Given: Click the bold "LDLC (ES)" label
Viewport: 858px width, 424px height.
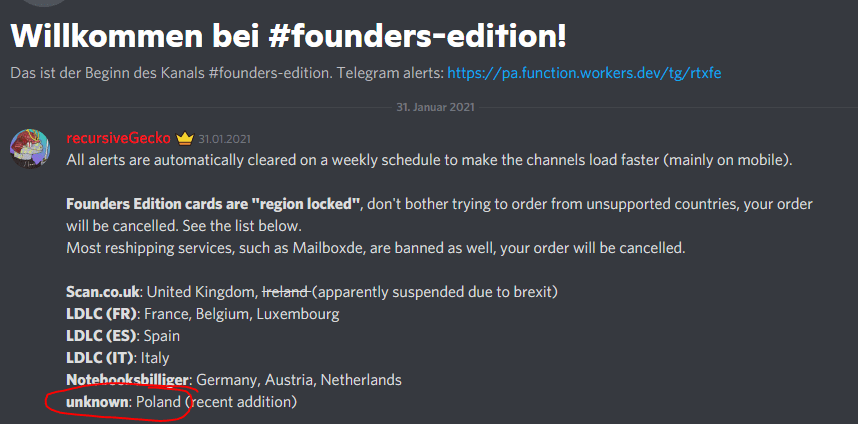Looking at the screenshot, I should coord(101,336).
